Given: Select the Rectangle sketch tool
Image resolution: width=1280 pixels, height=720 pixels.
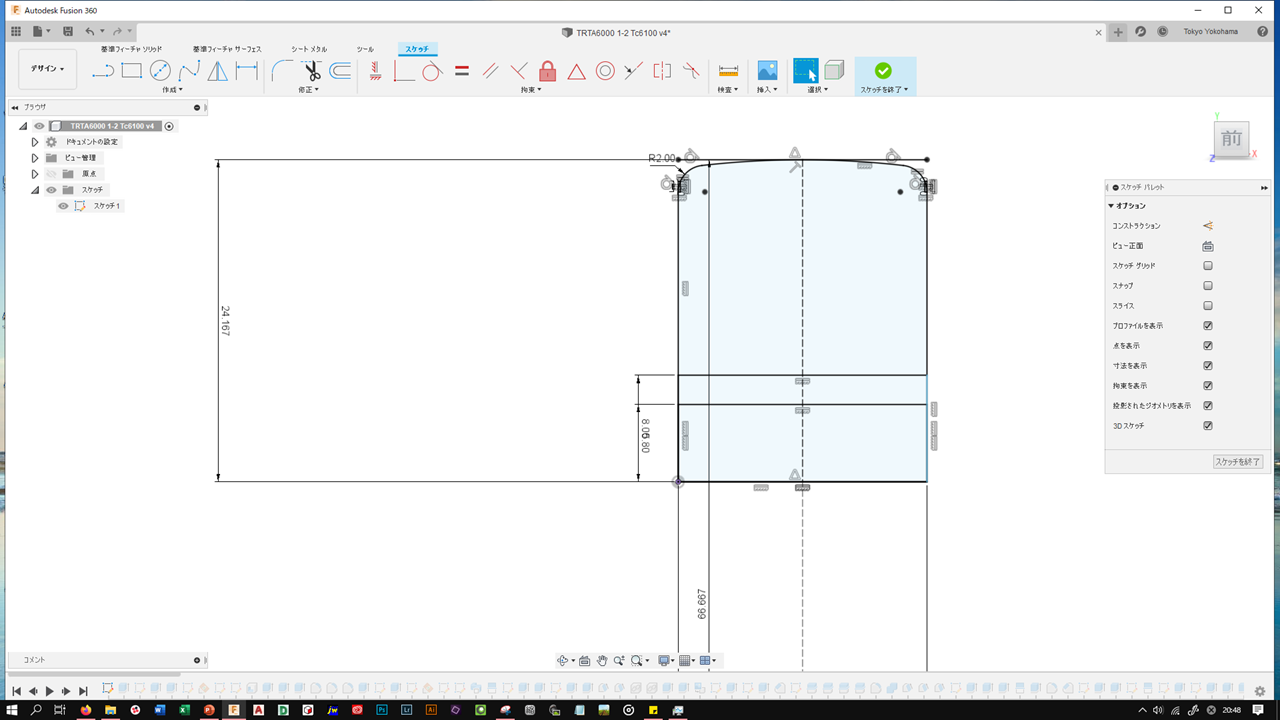Looking at the screenshot, I should pyautogui.click(x=132, y=71).
